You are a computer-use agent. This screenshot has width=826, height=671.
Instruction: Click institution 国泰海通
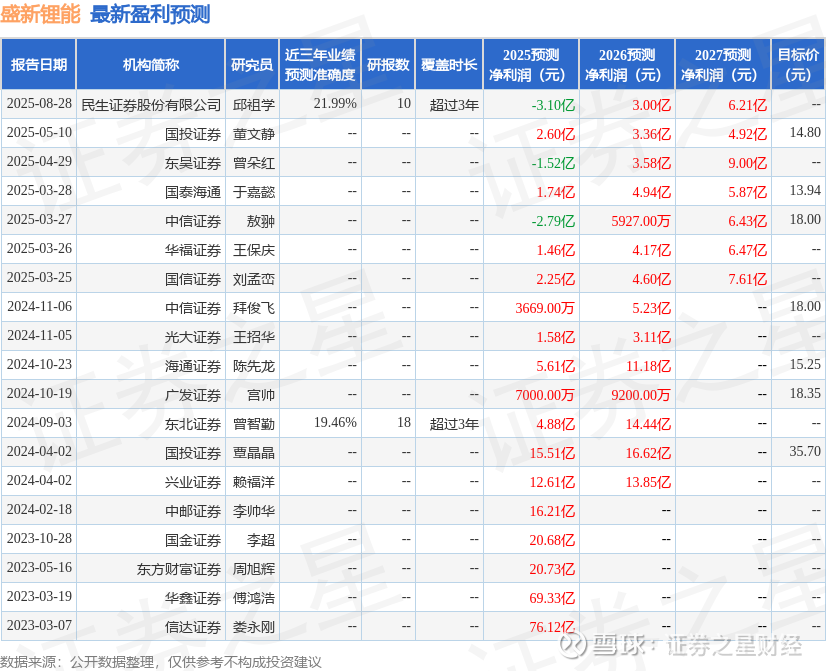tap(193, 192)
